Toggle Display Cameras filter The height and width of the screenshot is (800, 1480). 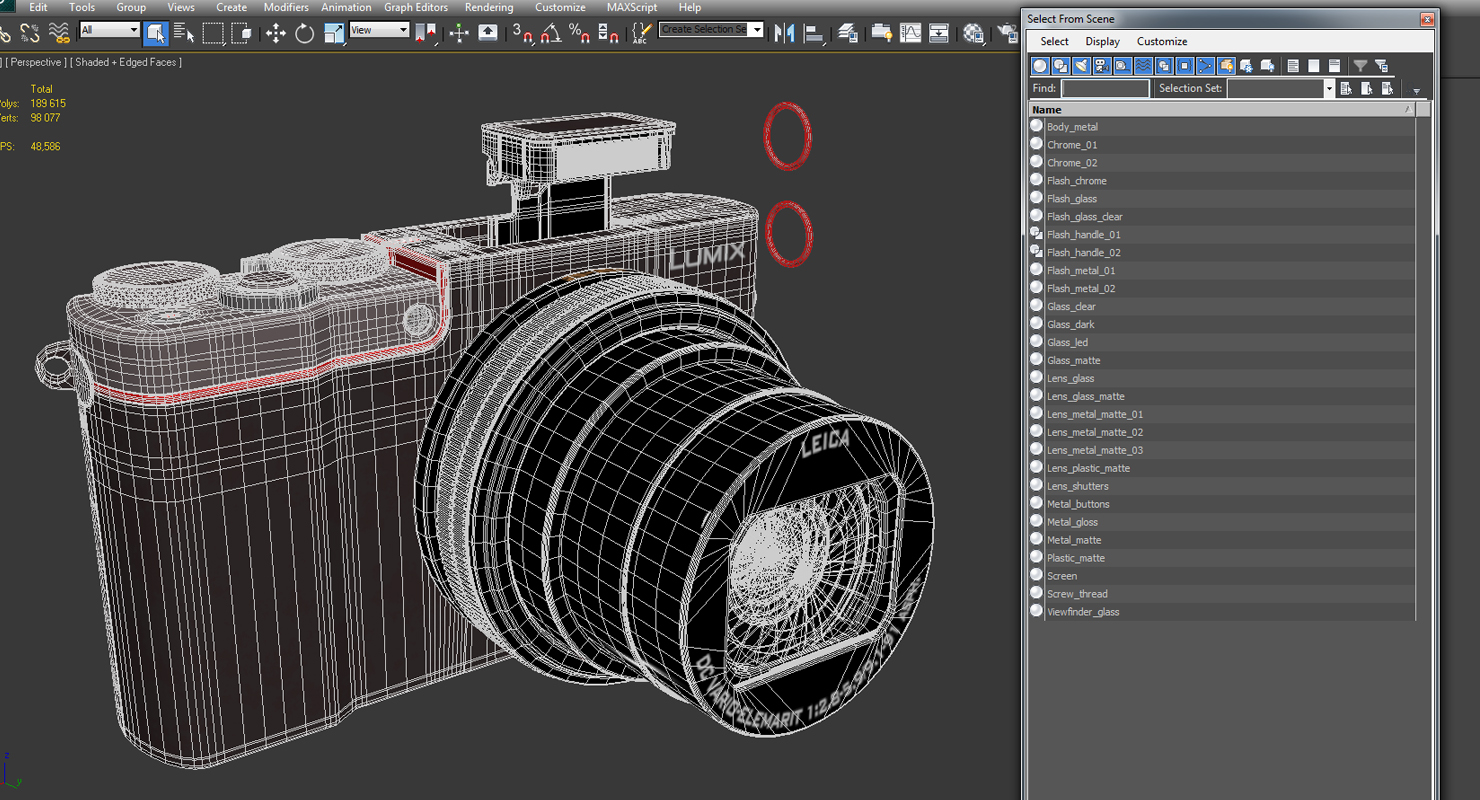click(1102, 66)
